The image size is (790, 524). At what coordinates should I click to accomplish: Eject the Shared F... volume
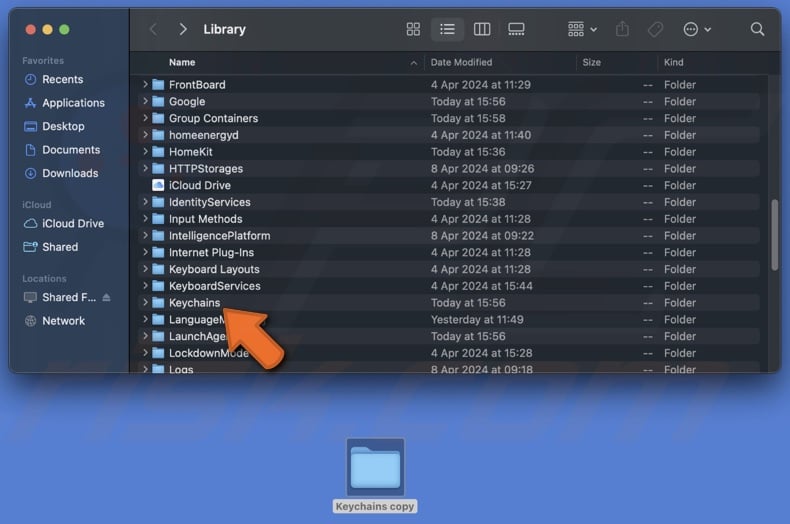point(106,297)
